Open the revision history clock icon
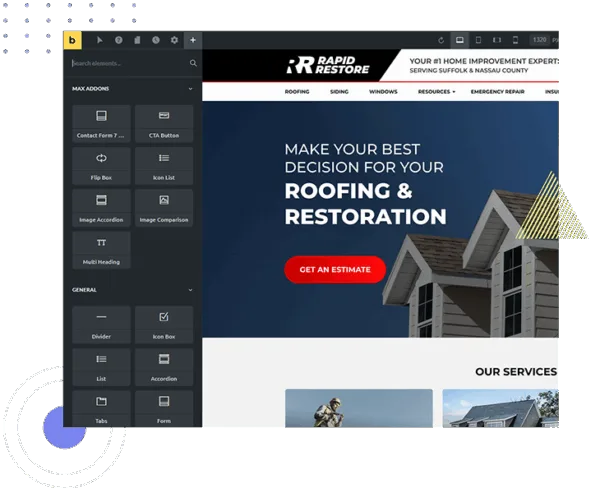This screenshot has width=600, height=488. (156, 40)
